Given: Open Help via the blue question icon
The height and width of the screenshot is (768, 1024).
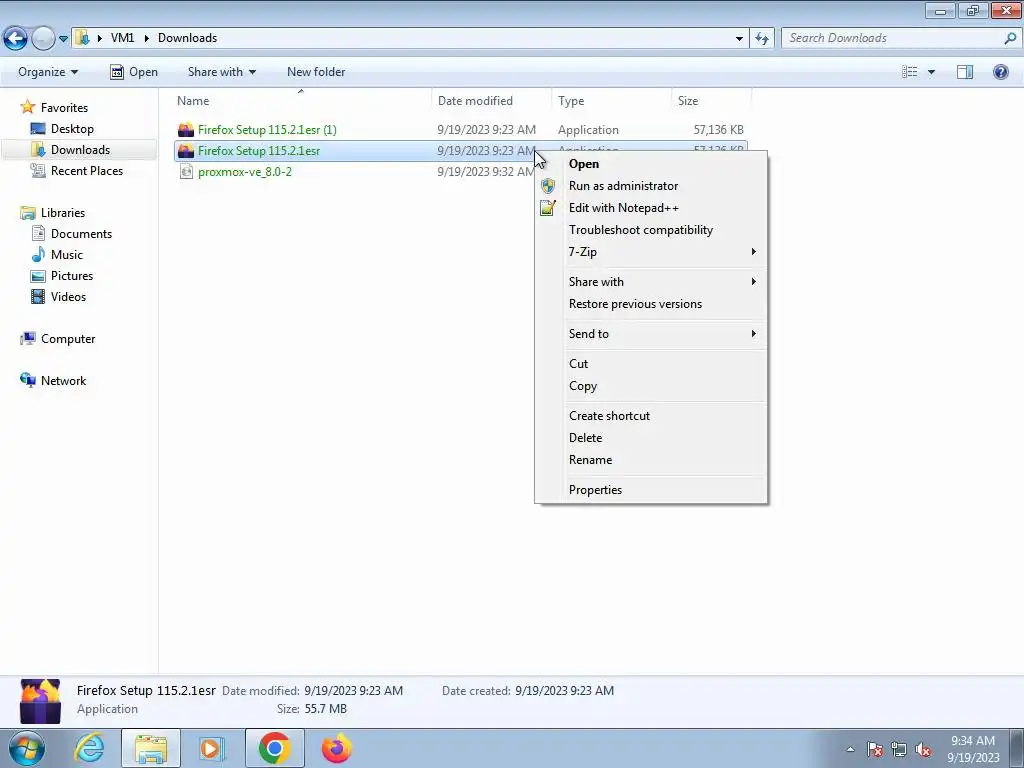Looking at the screenshot, I should coord(1000,72).
